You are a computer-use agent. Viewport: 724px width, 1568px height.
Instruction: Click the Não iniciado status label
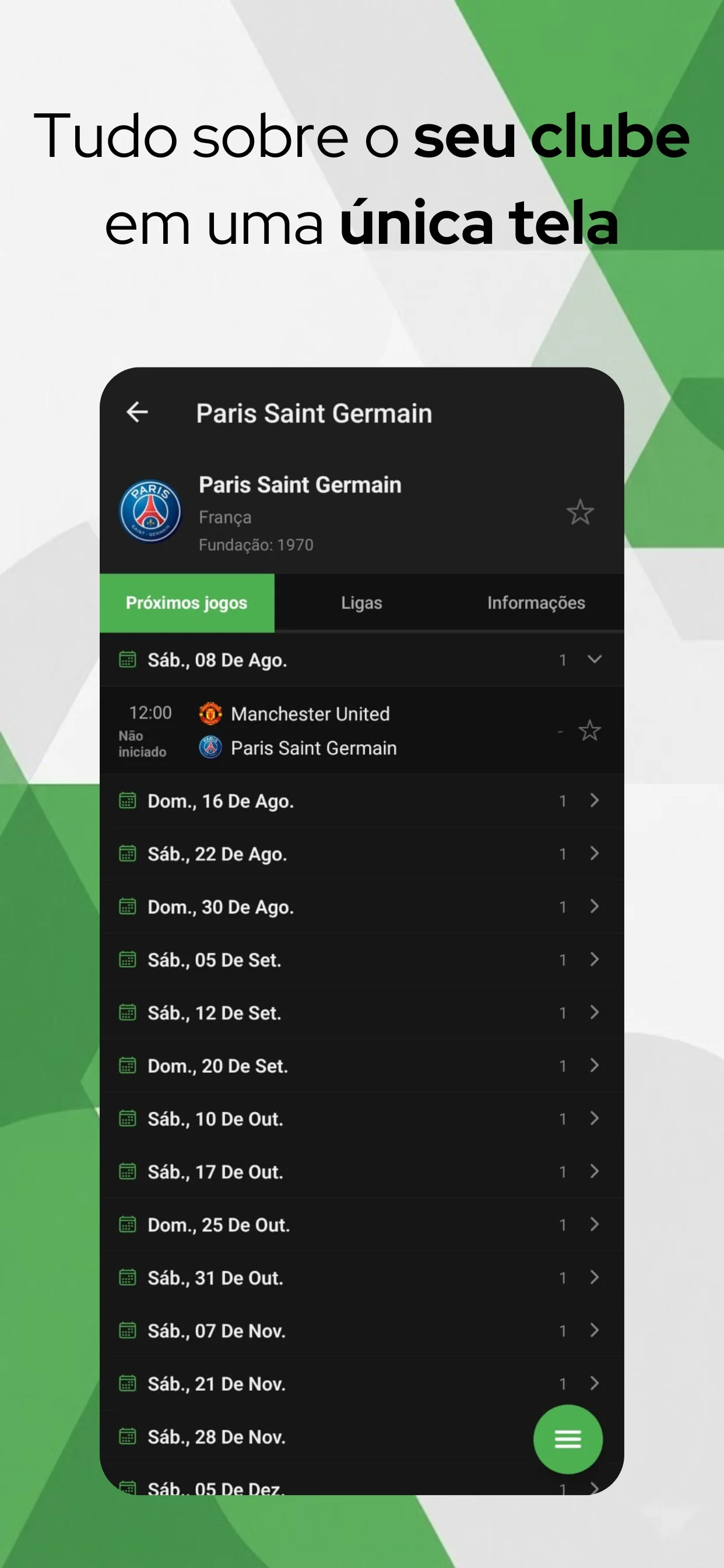[x=142, y=744]
